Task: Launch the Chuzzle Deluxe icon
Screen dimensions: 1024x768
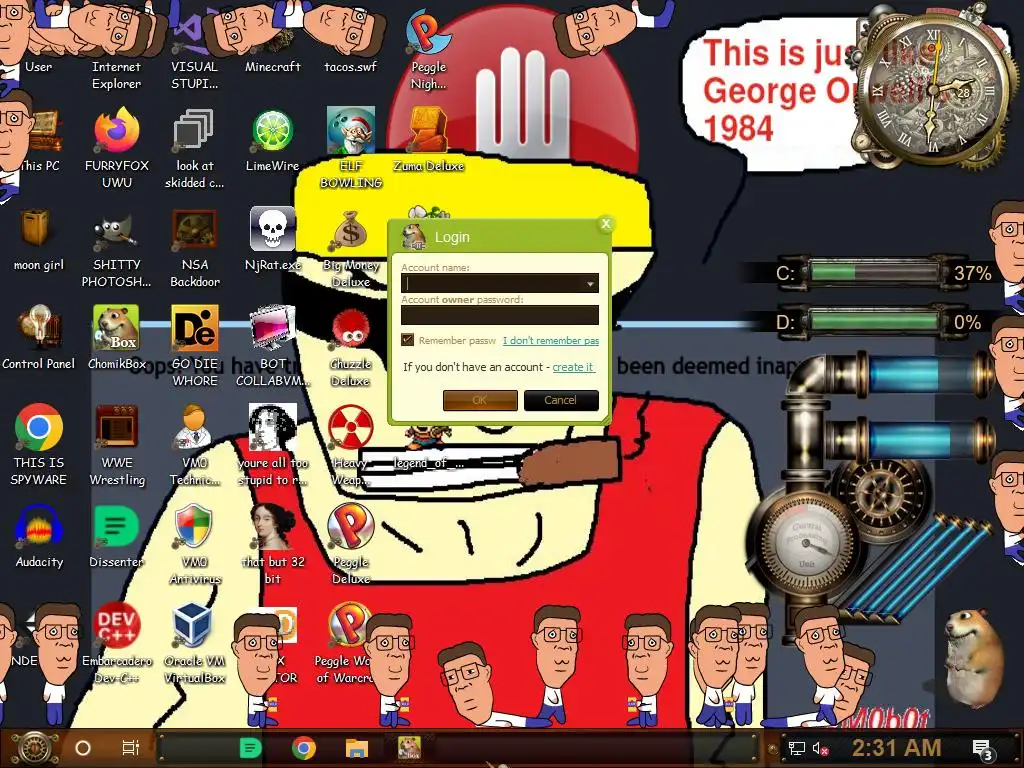Action: (x=351, y=346)
